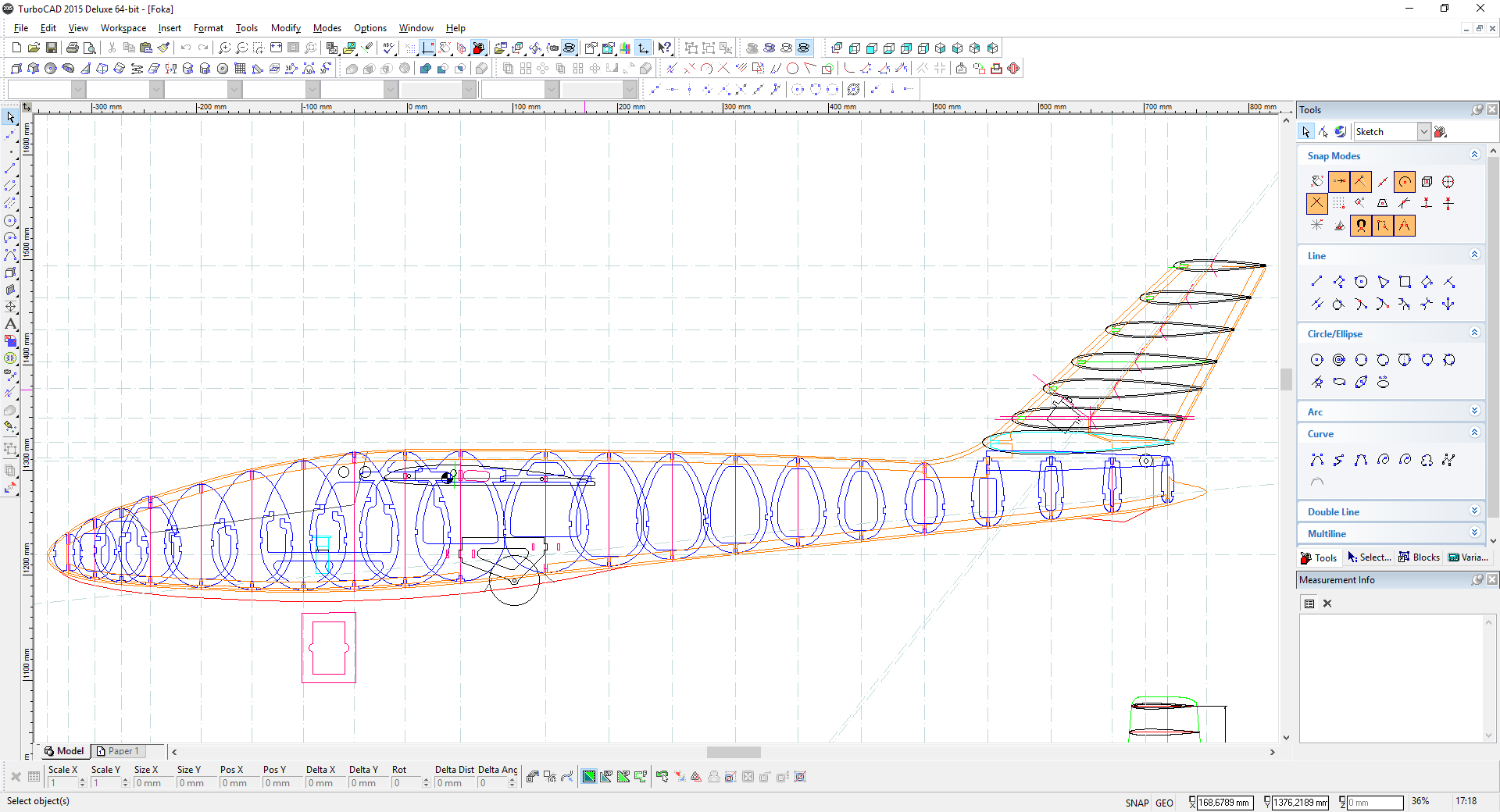The width and height of the screenshot is (1500, 812).
Task: Open the Blocks palette tab
Action: [x=1420, y=557]
